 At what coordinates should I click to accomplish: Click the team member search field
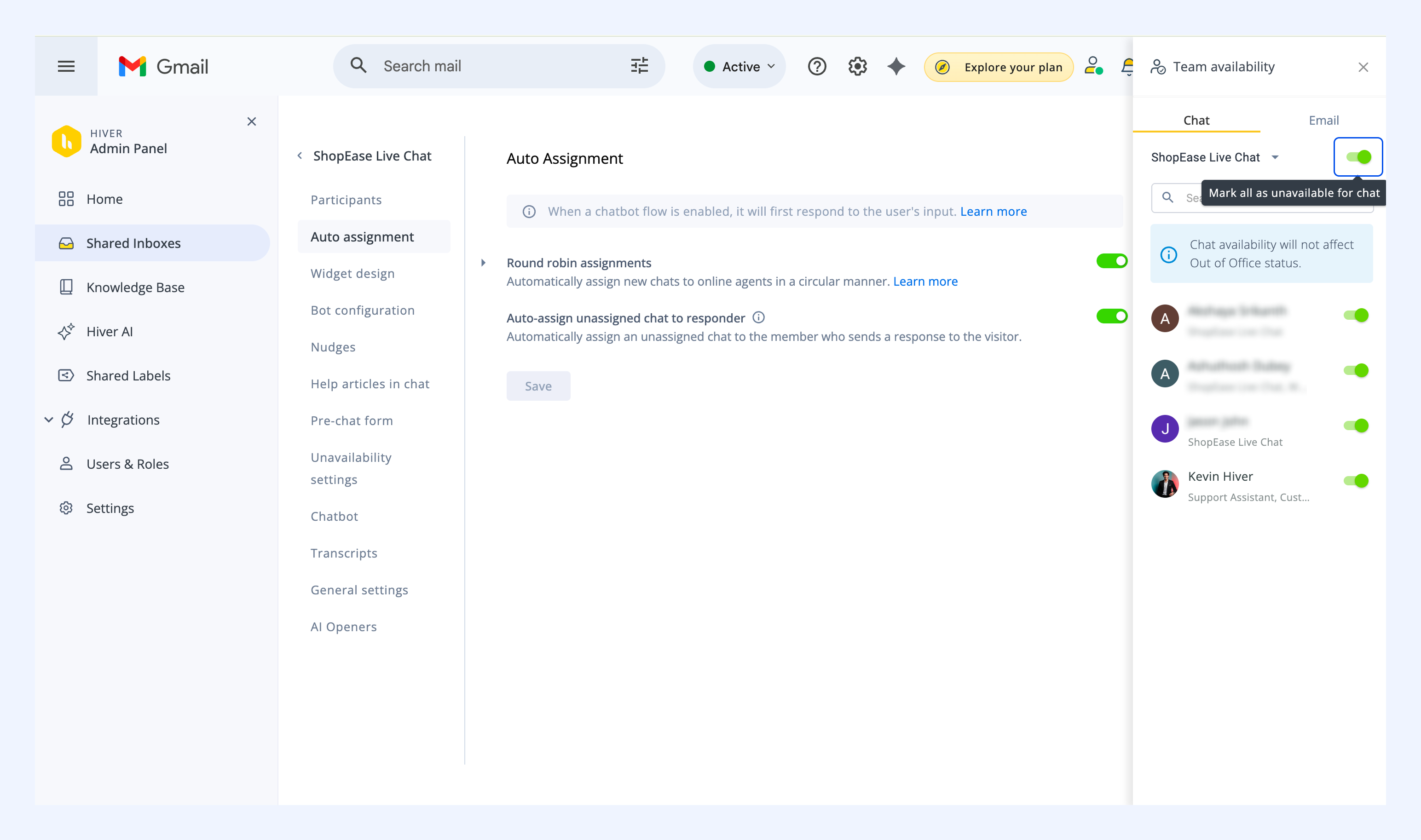coord(1262,197)
